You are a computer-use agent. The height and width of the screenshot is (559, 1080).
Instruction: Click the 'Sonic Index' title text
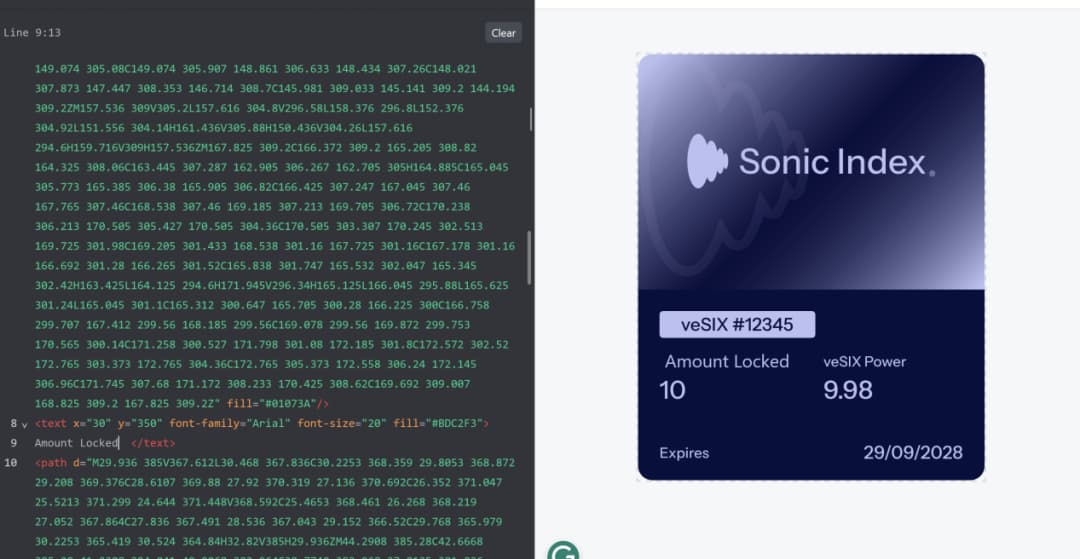(832, 162)
